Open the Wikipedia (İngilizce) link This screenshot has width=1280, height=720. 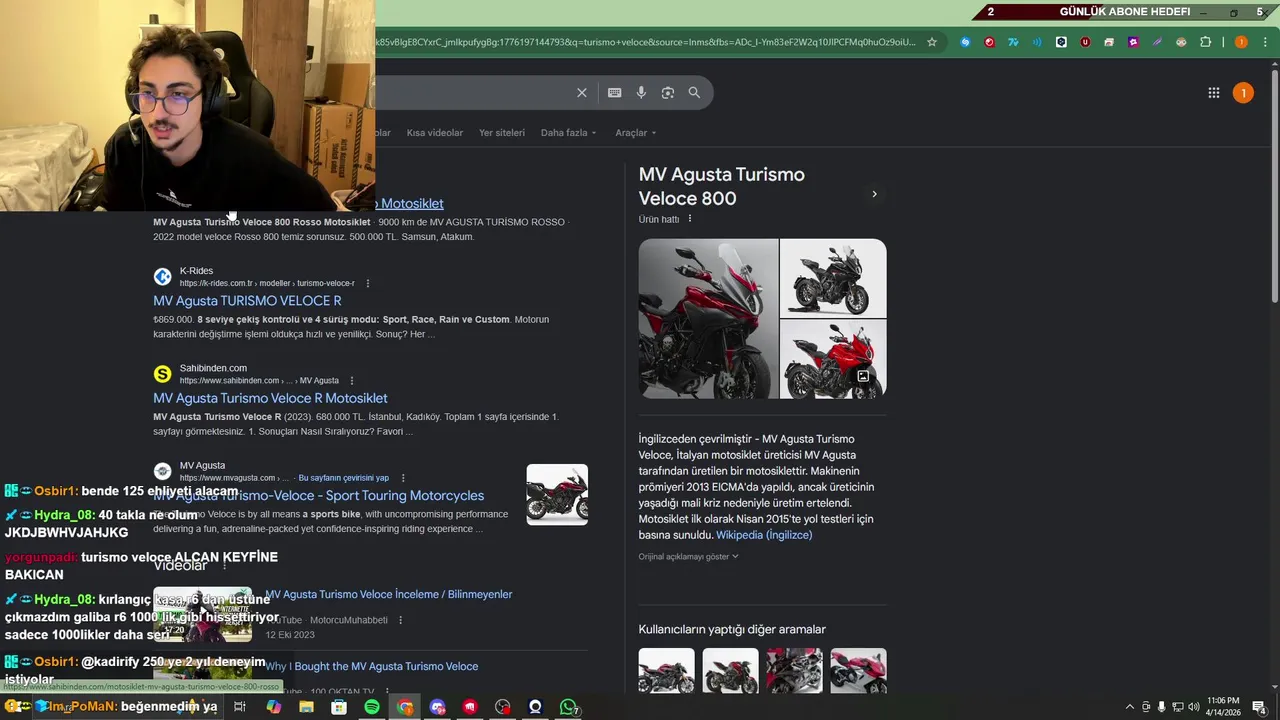(x=764, y=535)
